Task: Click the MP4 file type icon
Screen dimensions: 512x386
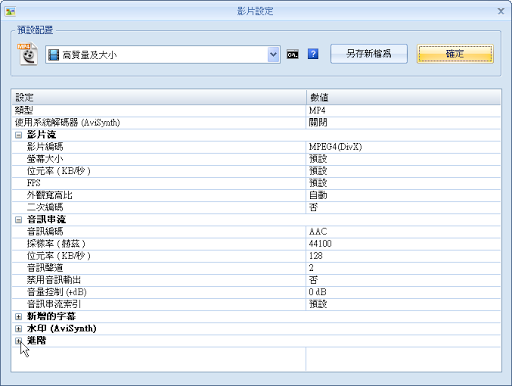Action: point(27,54)
